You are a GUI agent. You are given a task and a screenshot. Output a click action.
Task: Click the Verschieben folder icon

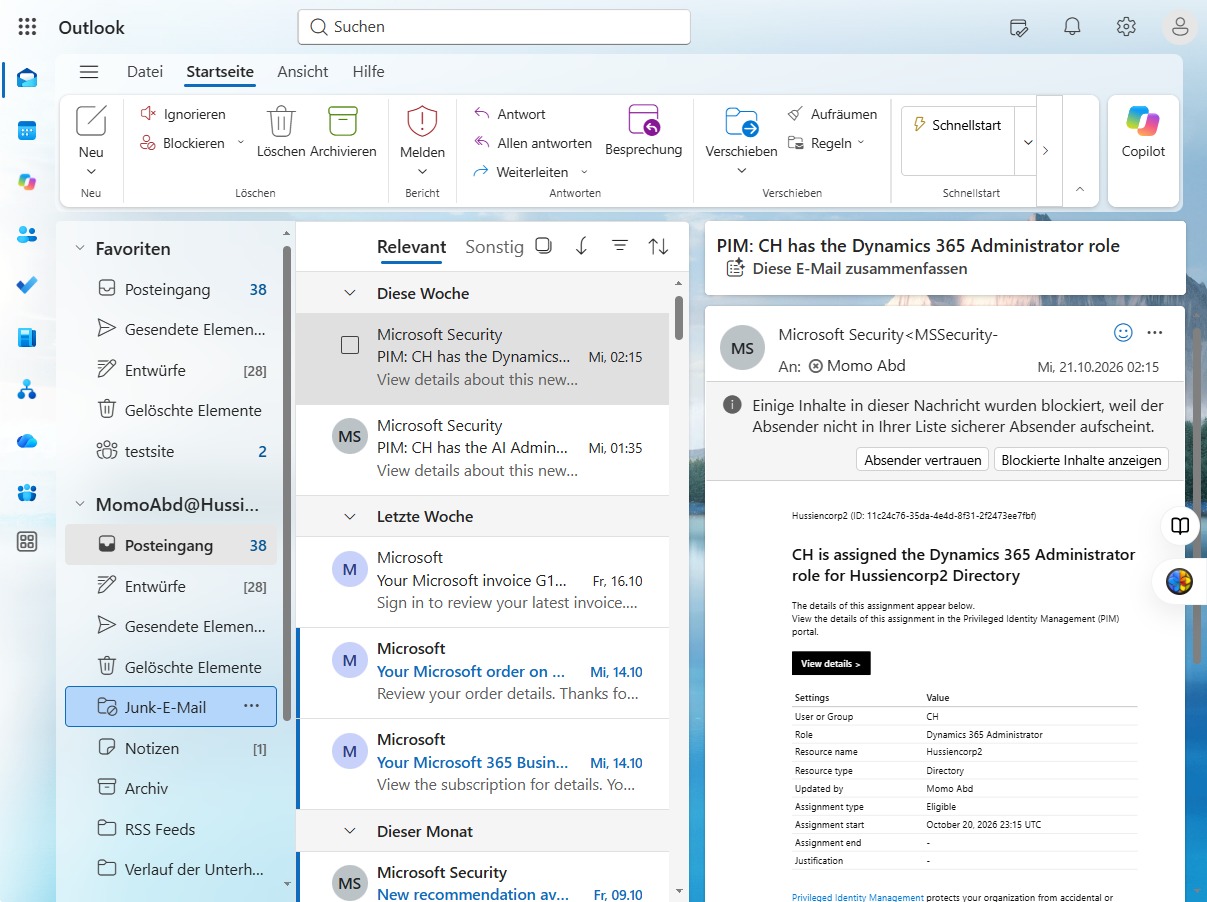[741, 121]
